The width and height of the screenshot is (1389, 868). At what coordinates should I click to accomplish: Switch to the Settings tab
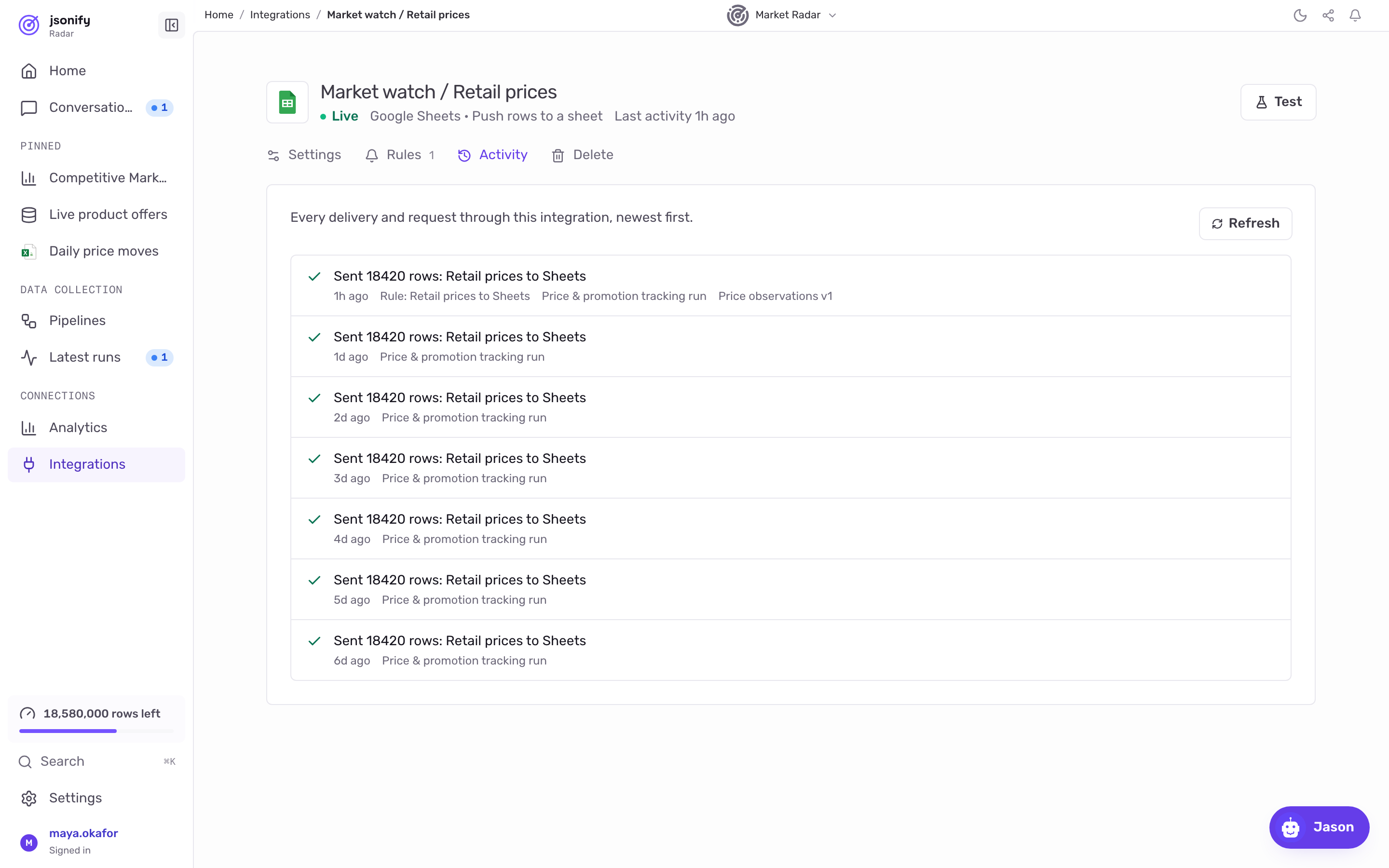pyautogui.click(x=304, y=155)
